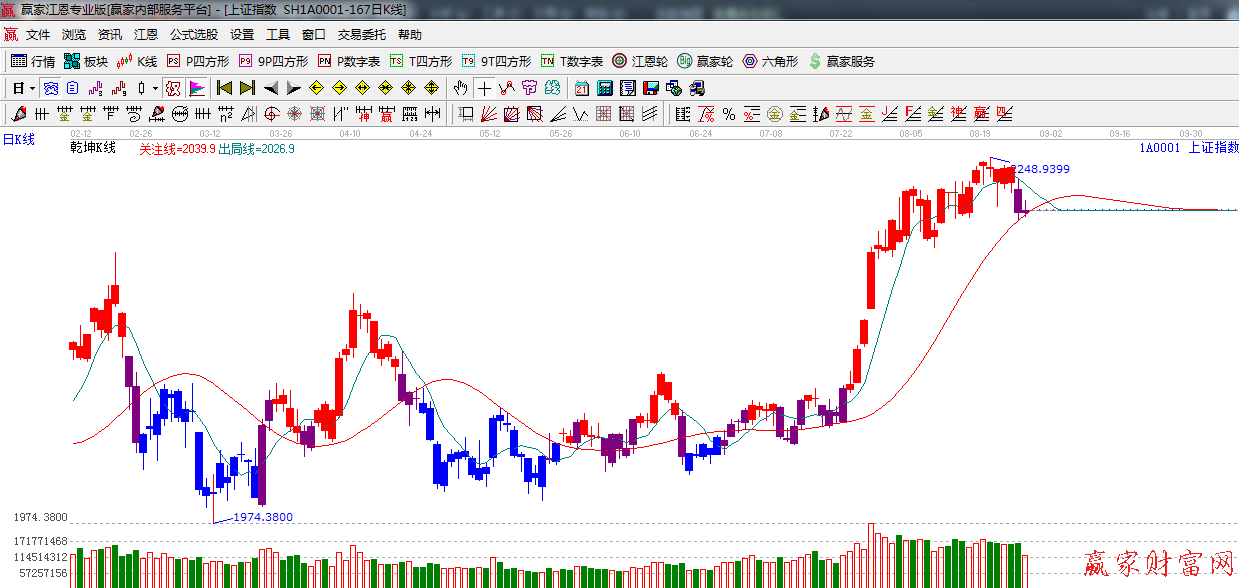Click the red floppy disk save icon
The height and width of the screenshot is (588, 1239).
pyautogui.click(x=651, y=88)
